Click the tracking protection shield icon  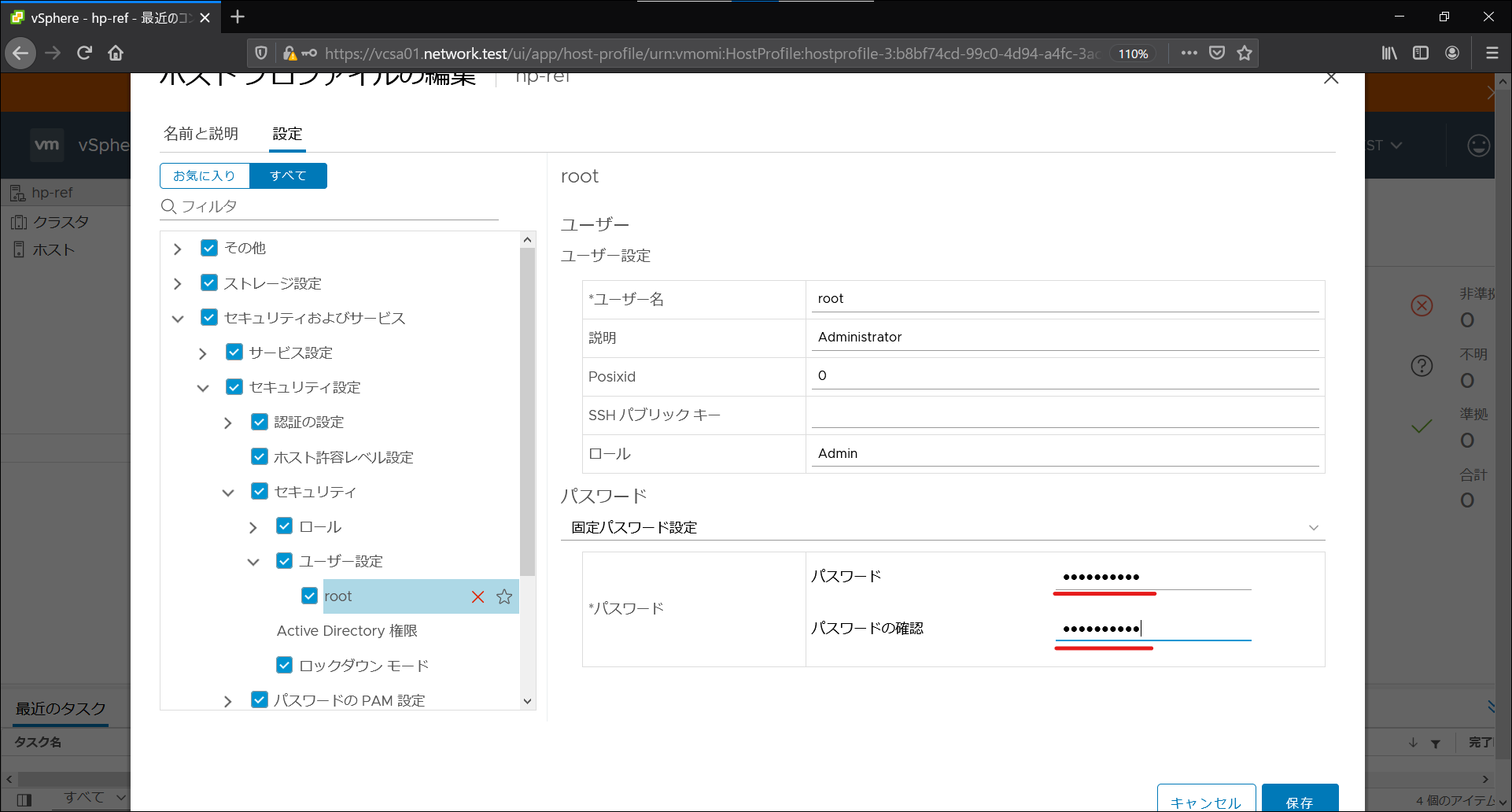pos(261,53)
